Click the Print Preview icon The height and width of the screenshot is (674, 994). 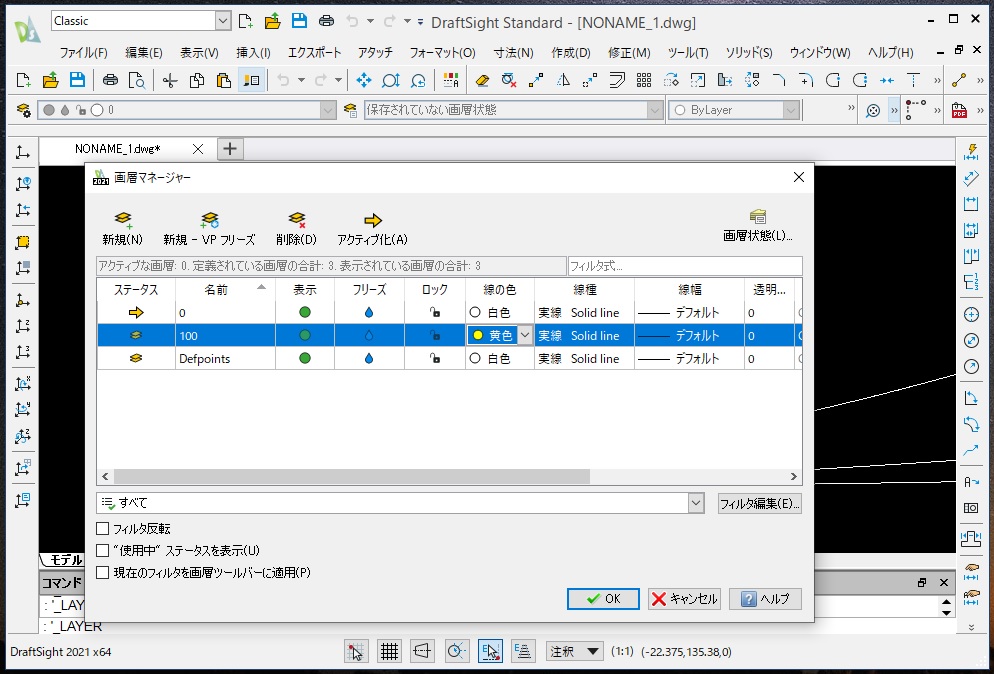(137, 80)
